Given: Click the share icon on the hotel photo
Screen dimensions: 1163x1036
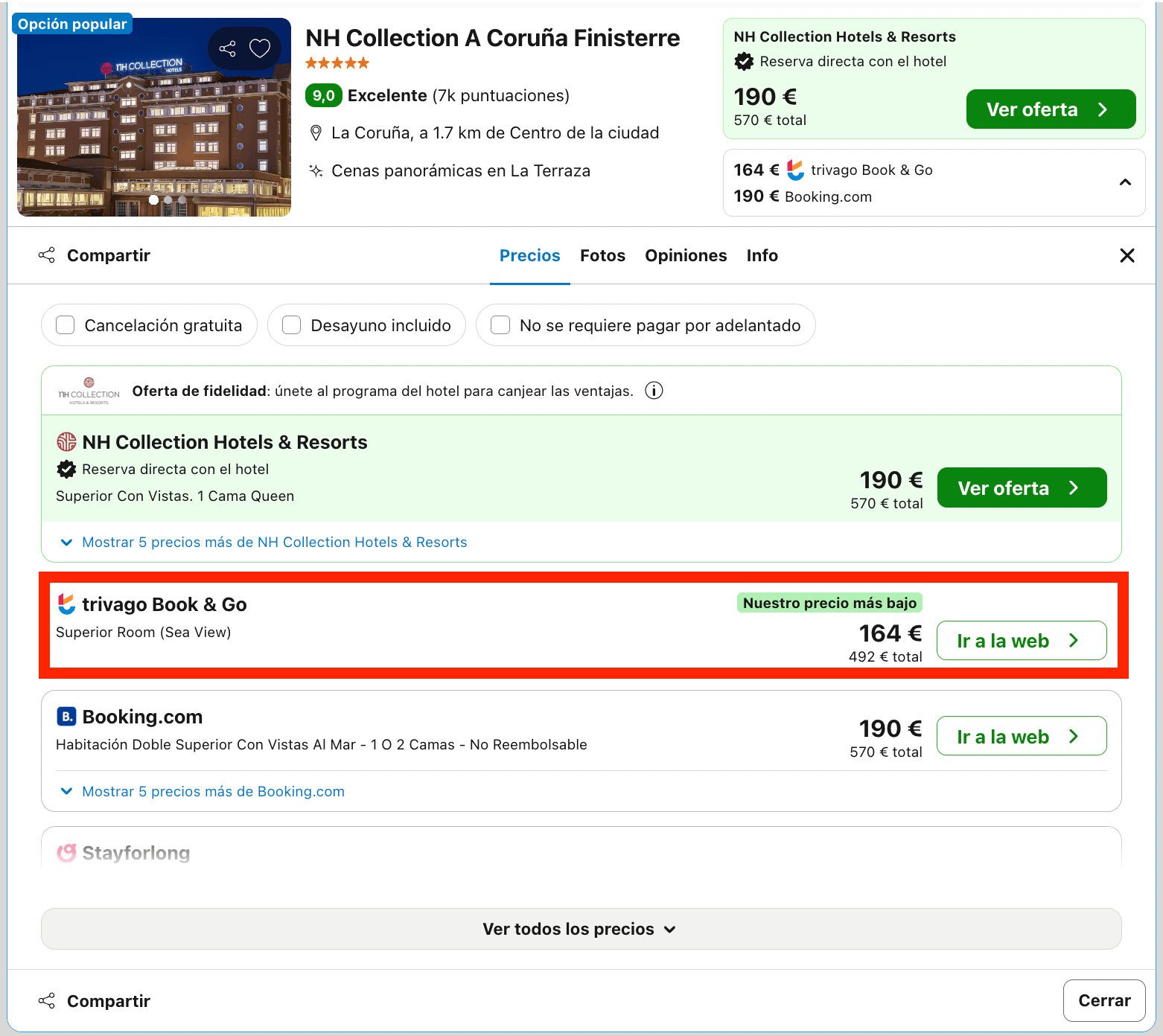Looking at the screenshot, I should click(x=228, y=49).
